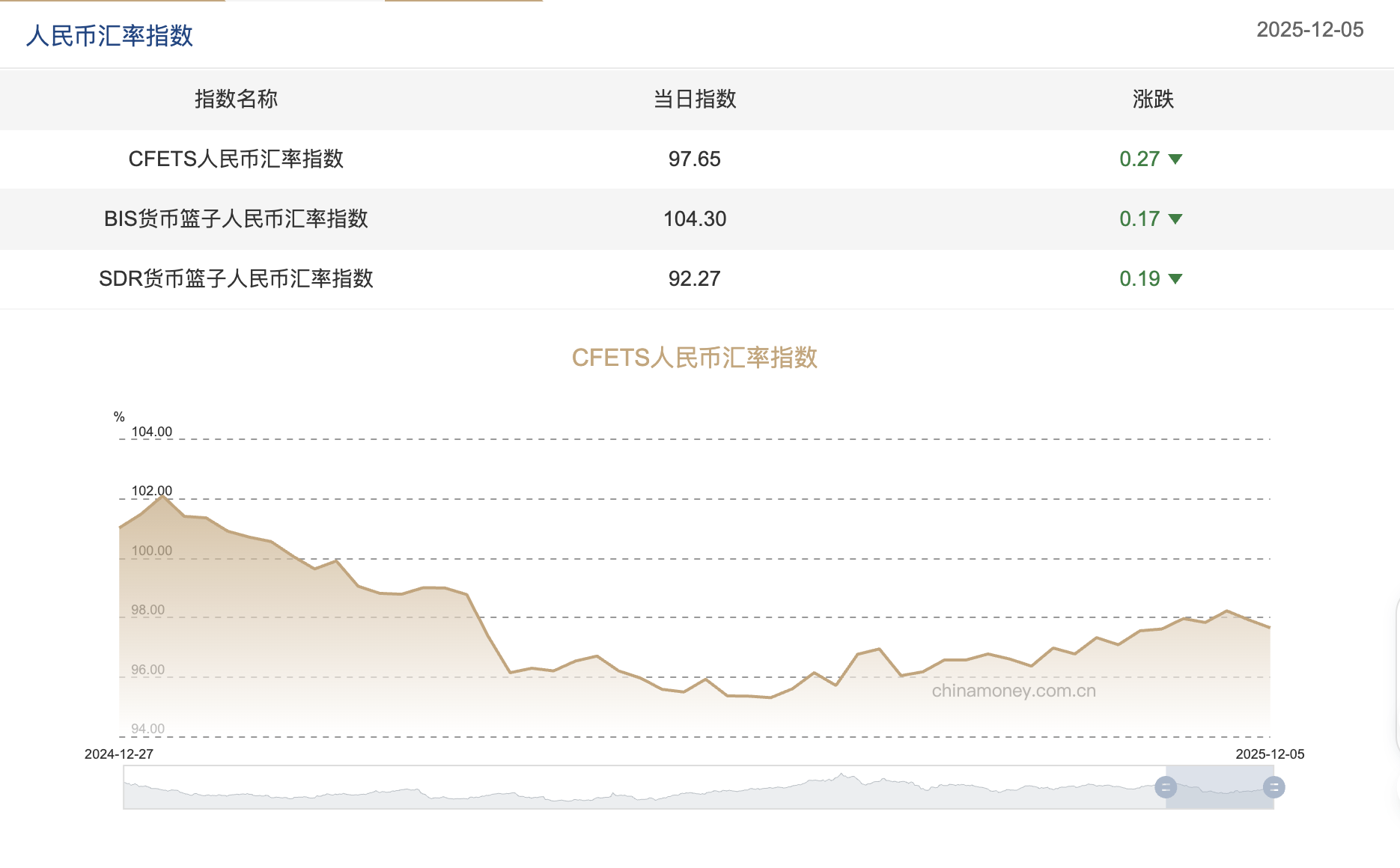
Task: Click the down triangle indicator beside BIS index
Action: (1175, 218)
